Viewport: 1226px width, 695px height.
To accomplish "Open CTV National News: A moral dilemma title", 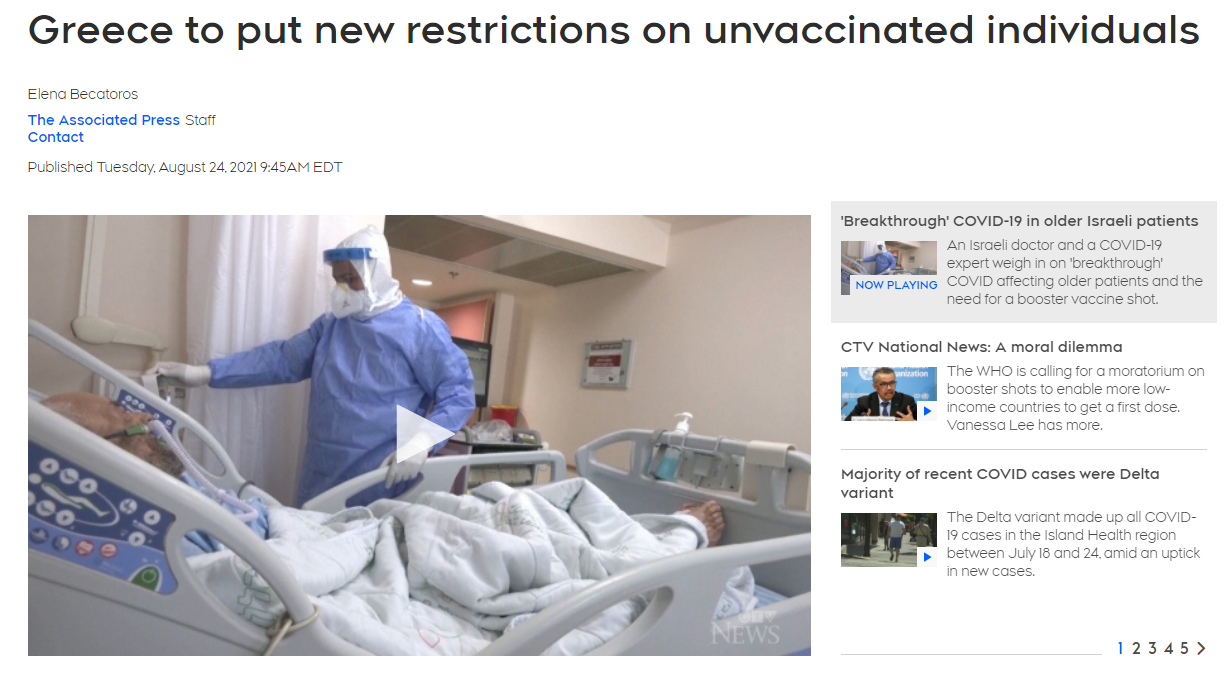I will (x=981, y=347).
